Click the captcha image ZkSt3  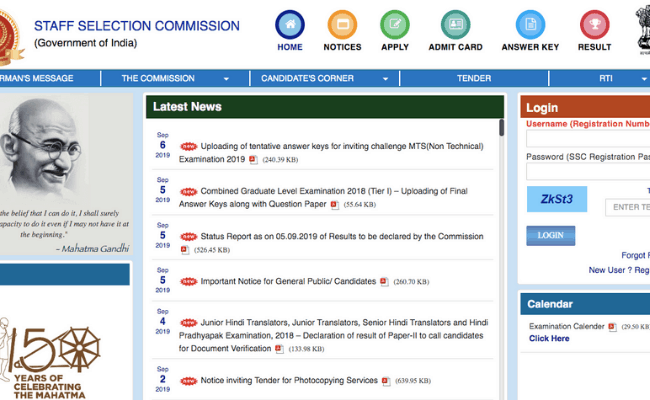pyautogui.click(x=557, y=199)
